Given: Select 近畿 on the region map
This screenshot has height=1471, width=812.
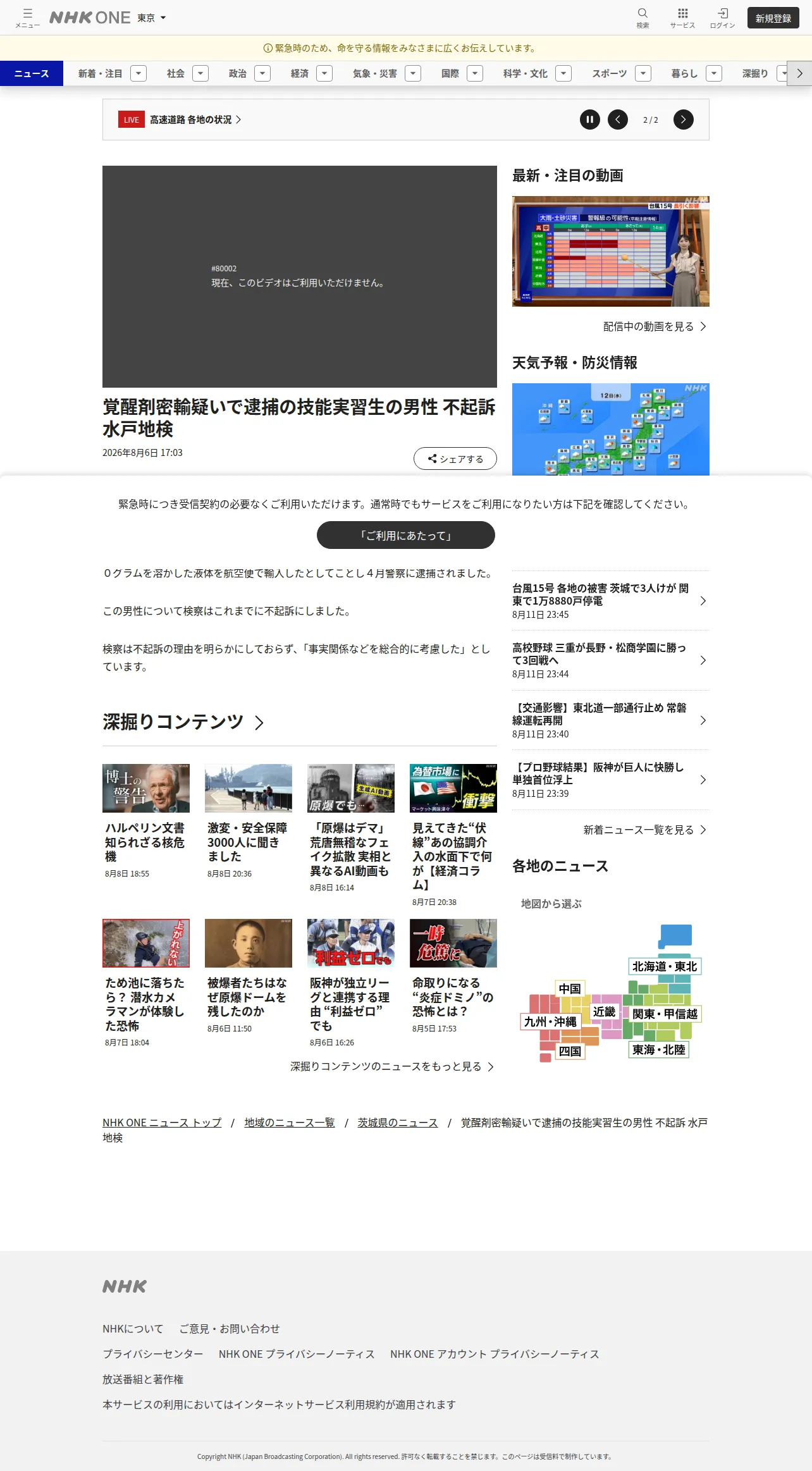Looking at the screenshot, I should tap(604, 1012).
